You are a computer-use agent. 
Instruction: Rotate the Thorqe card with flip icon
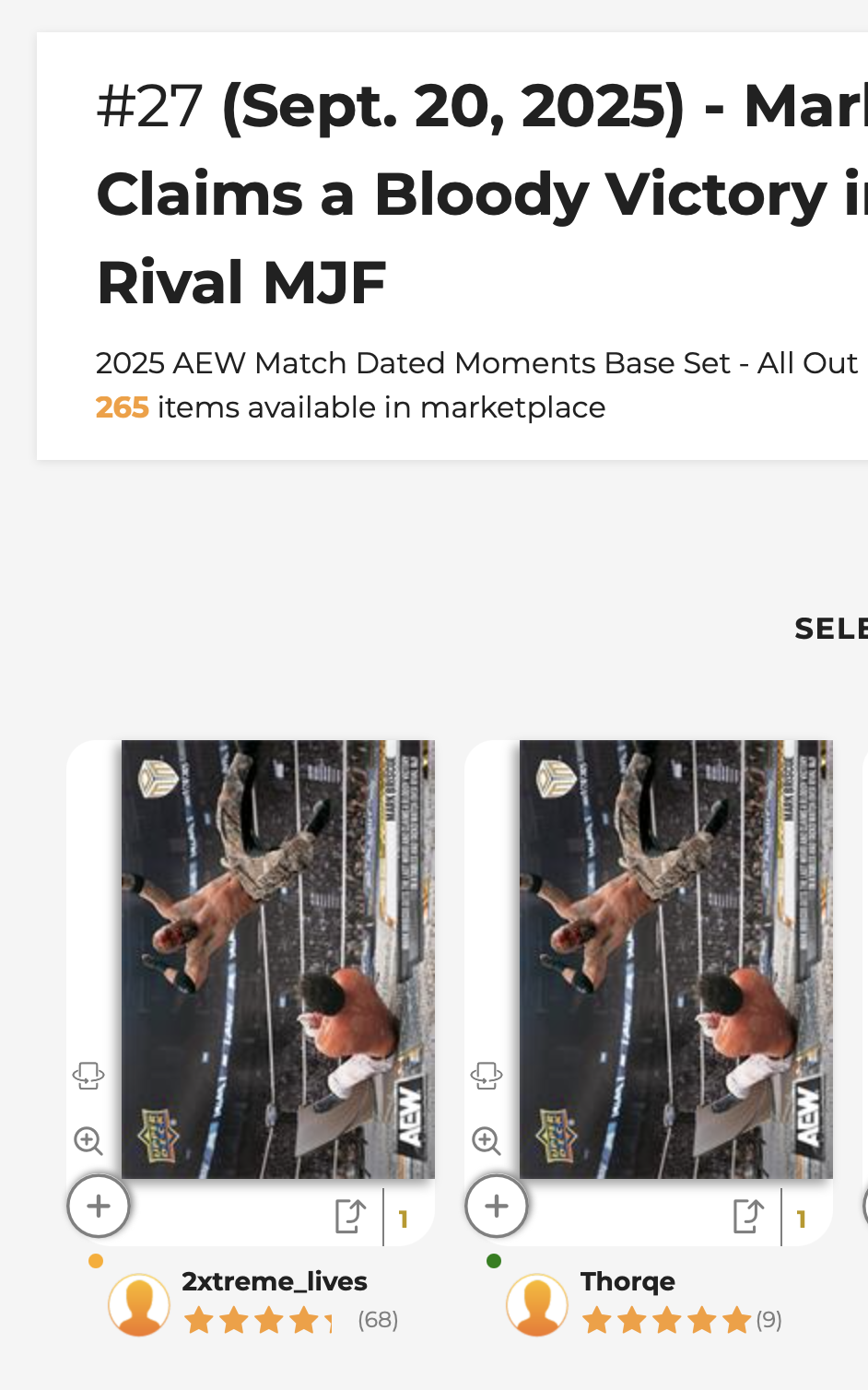pos(487,1075)
